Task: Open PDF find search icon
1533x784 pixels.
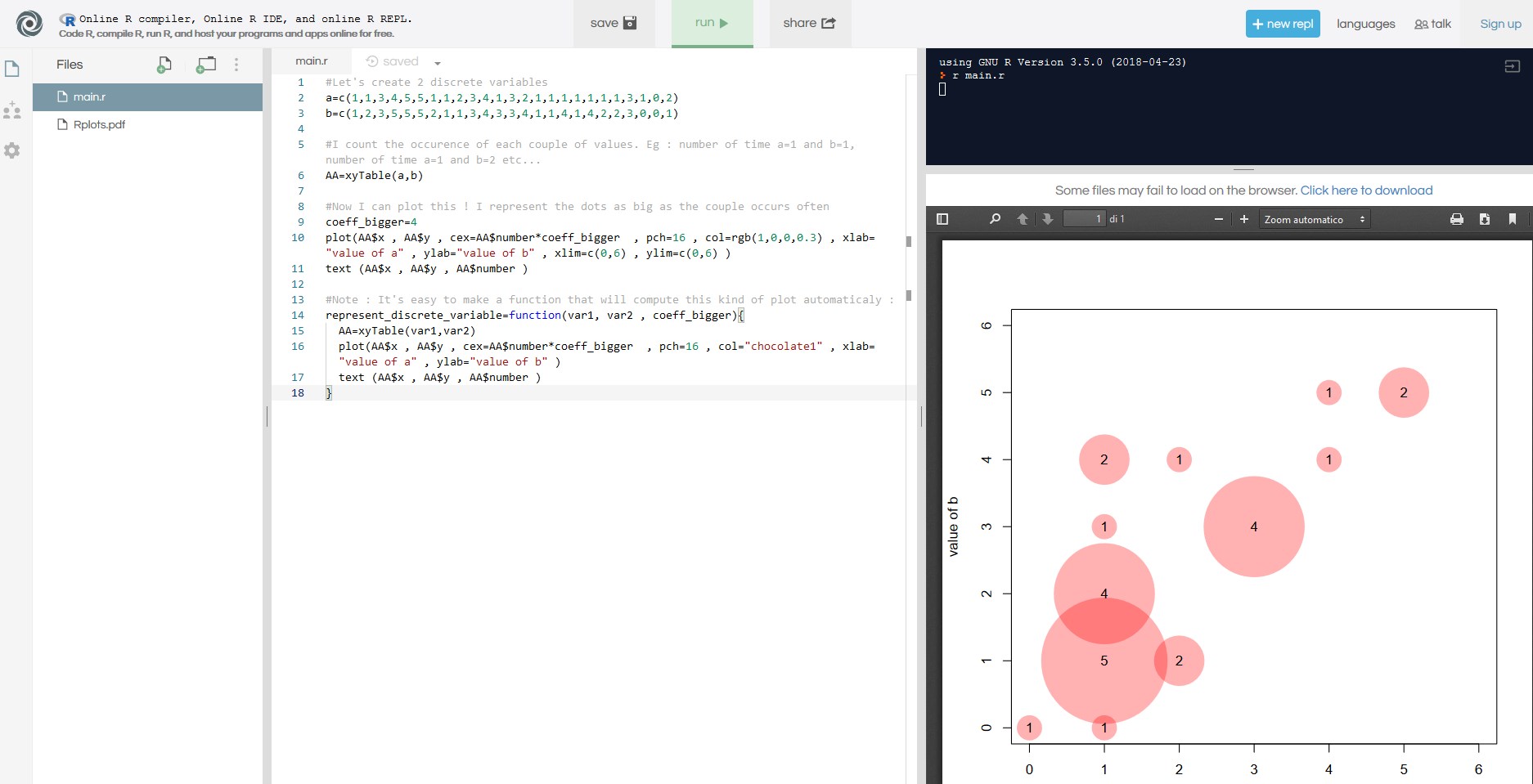Action: click(x=995, y=219)
